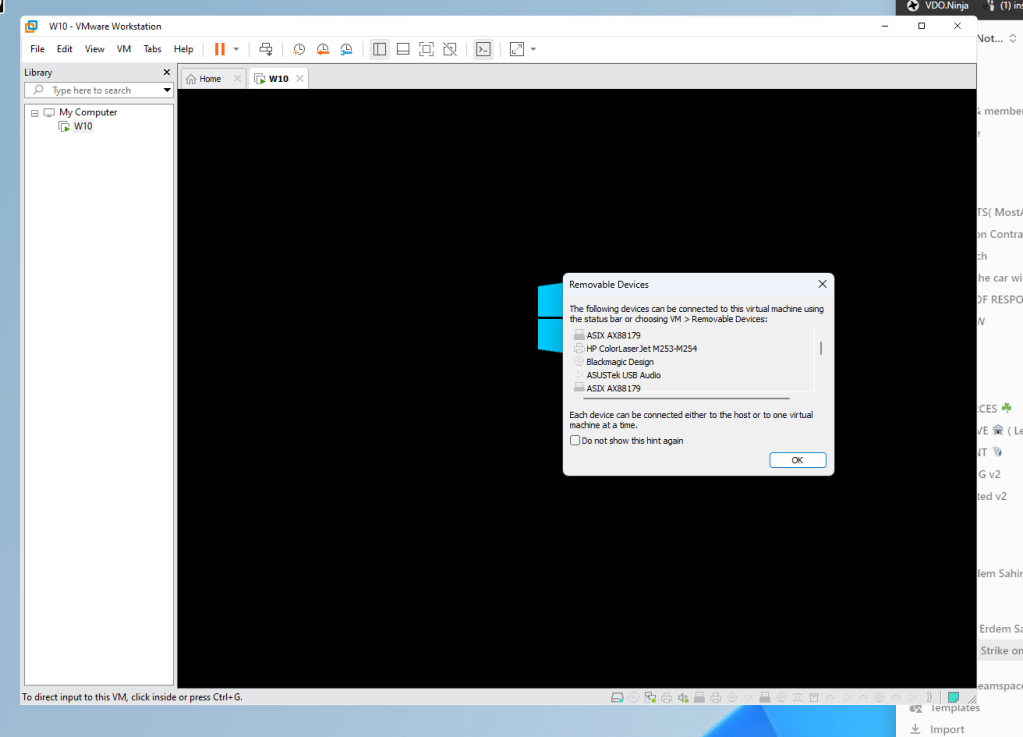Toggle the library sidebar view icon
This screenshot has height=737, width=1023.
(x=379, y=49)
